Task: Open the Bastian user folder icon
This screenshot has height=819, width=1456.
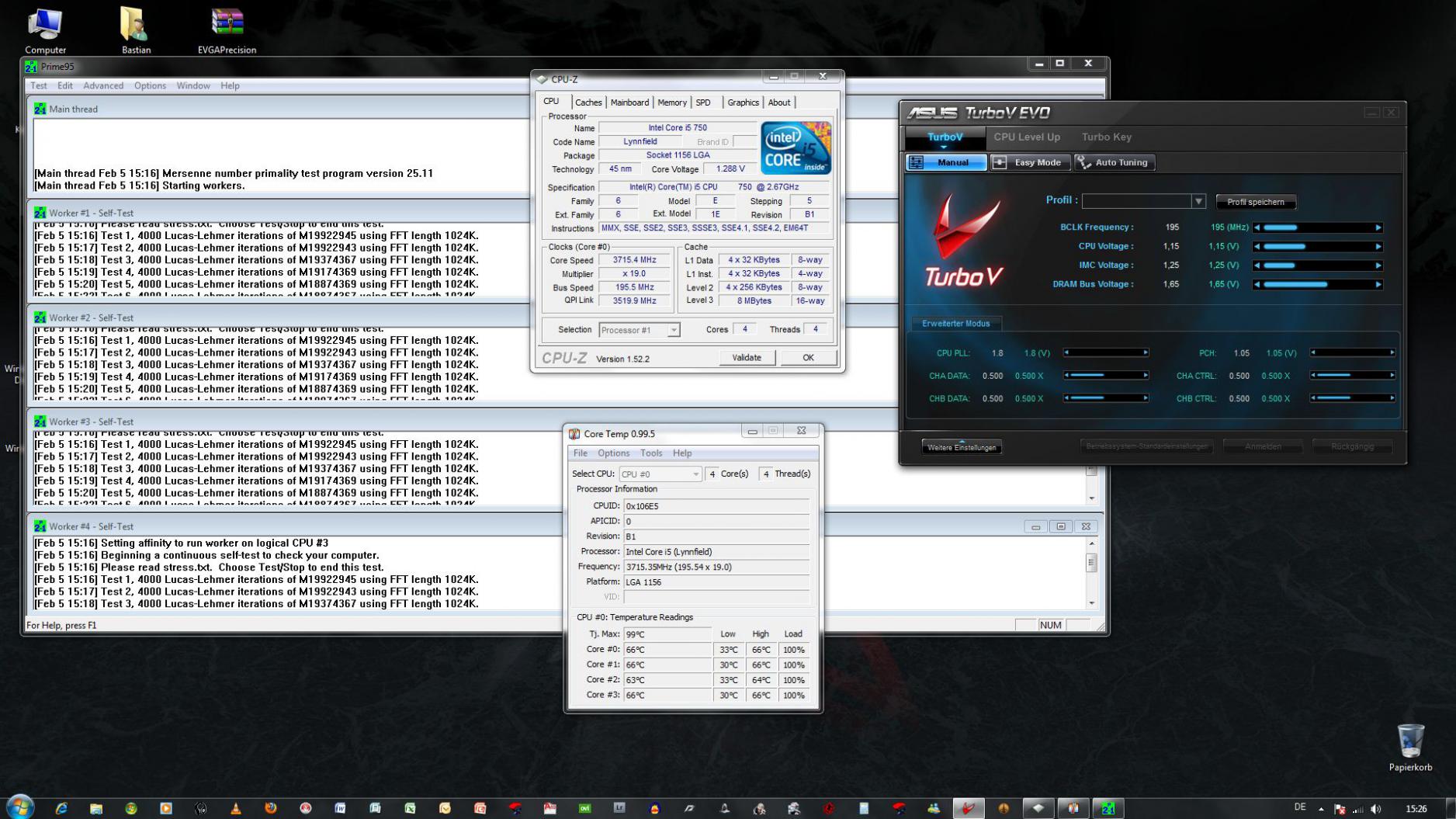Action: point(136,31)
